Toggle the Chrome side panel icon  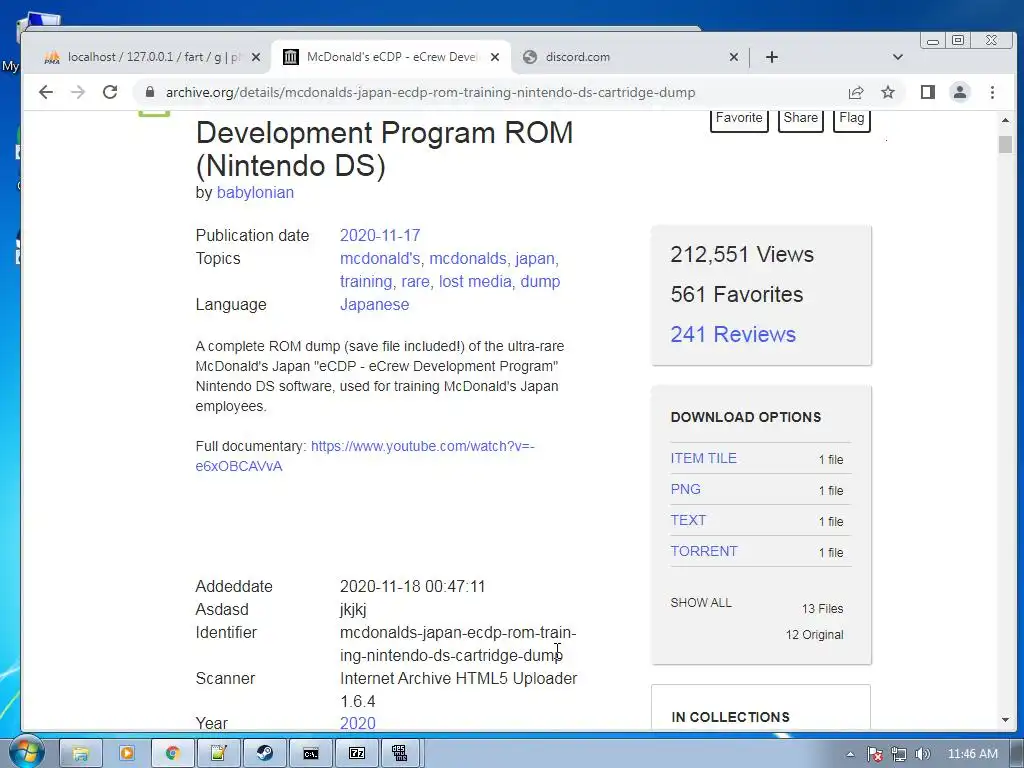[927, 92]
